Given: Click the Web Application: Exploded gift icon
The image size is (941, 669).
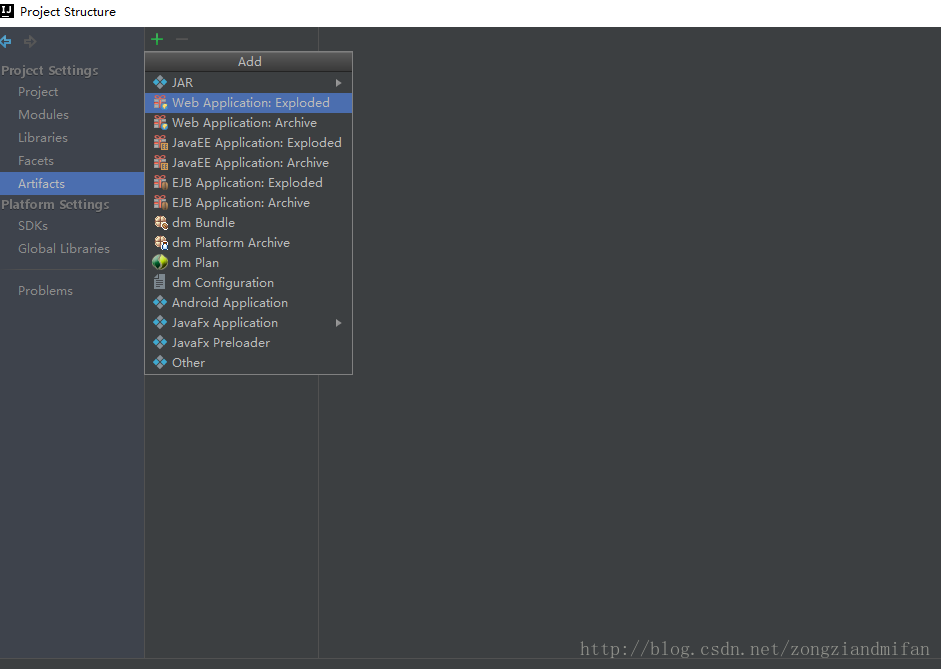Looking at the screenshot, I should point(160,103).
